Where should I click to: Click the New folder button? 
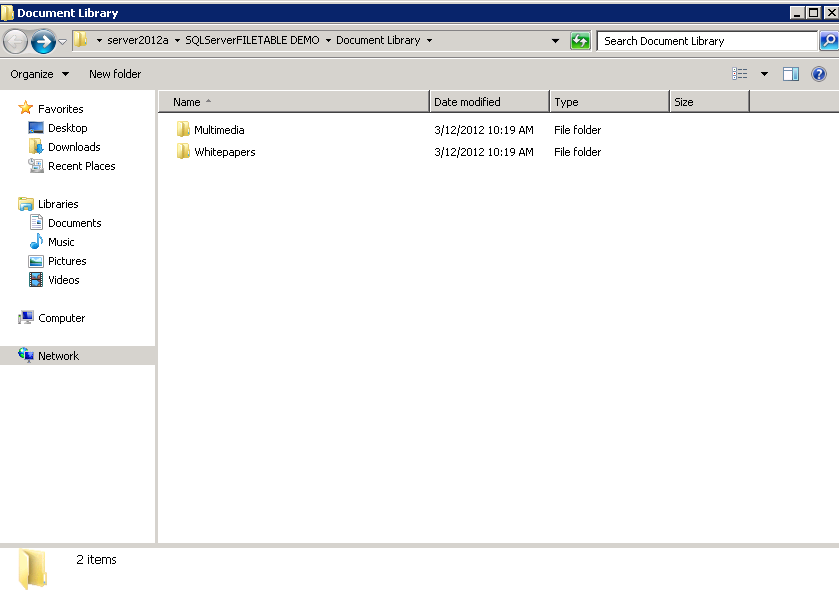[x=115, y=74]
